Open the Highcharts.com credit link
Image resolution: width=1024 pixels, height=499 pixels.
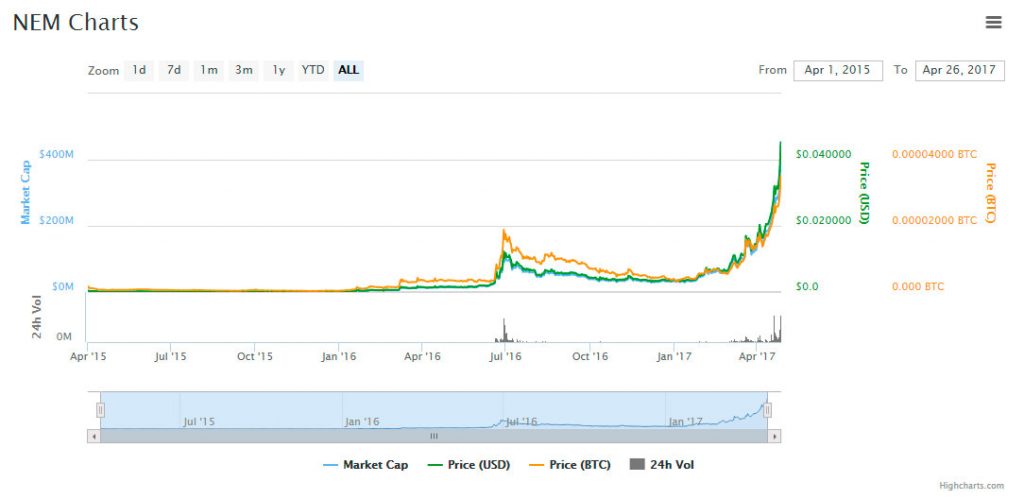(972, 485)
